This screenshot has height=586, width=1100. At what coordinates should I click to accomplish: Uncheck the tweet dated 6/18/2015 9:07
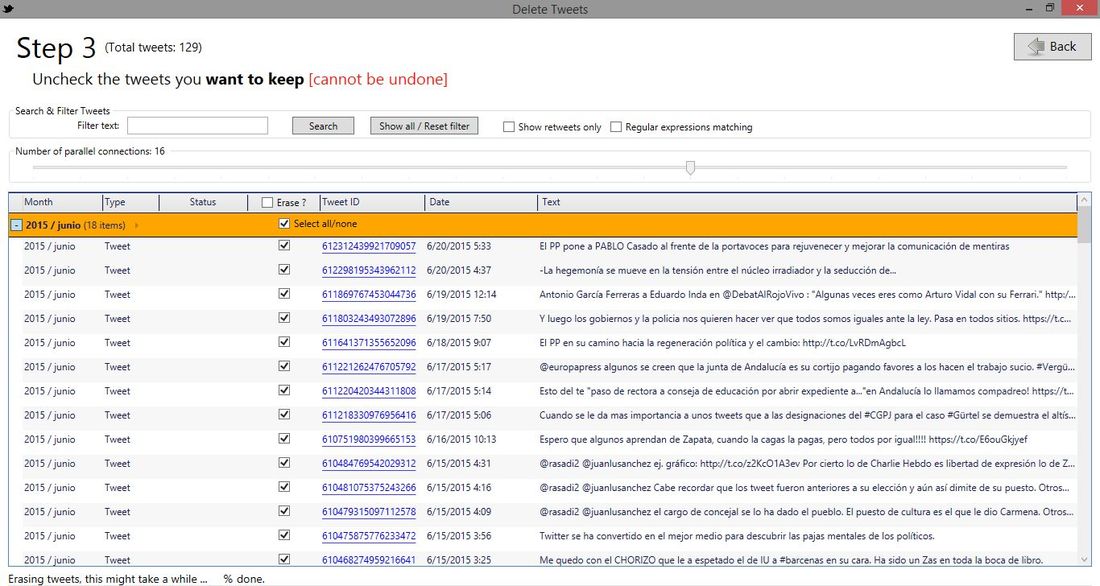(x=284, y=342)
